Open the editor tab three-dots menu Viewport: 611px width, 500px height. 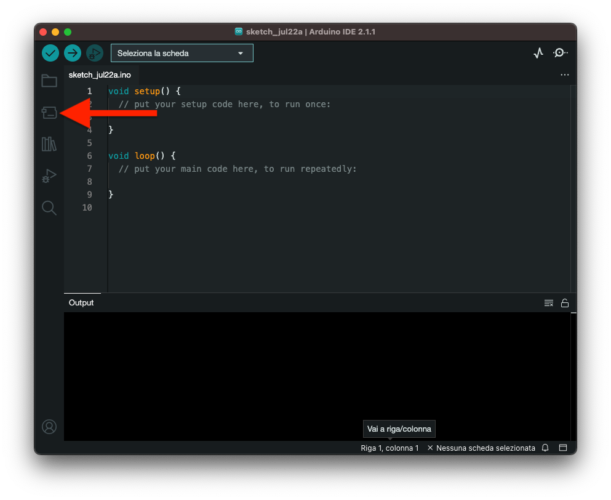pos(564,75)
